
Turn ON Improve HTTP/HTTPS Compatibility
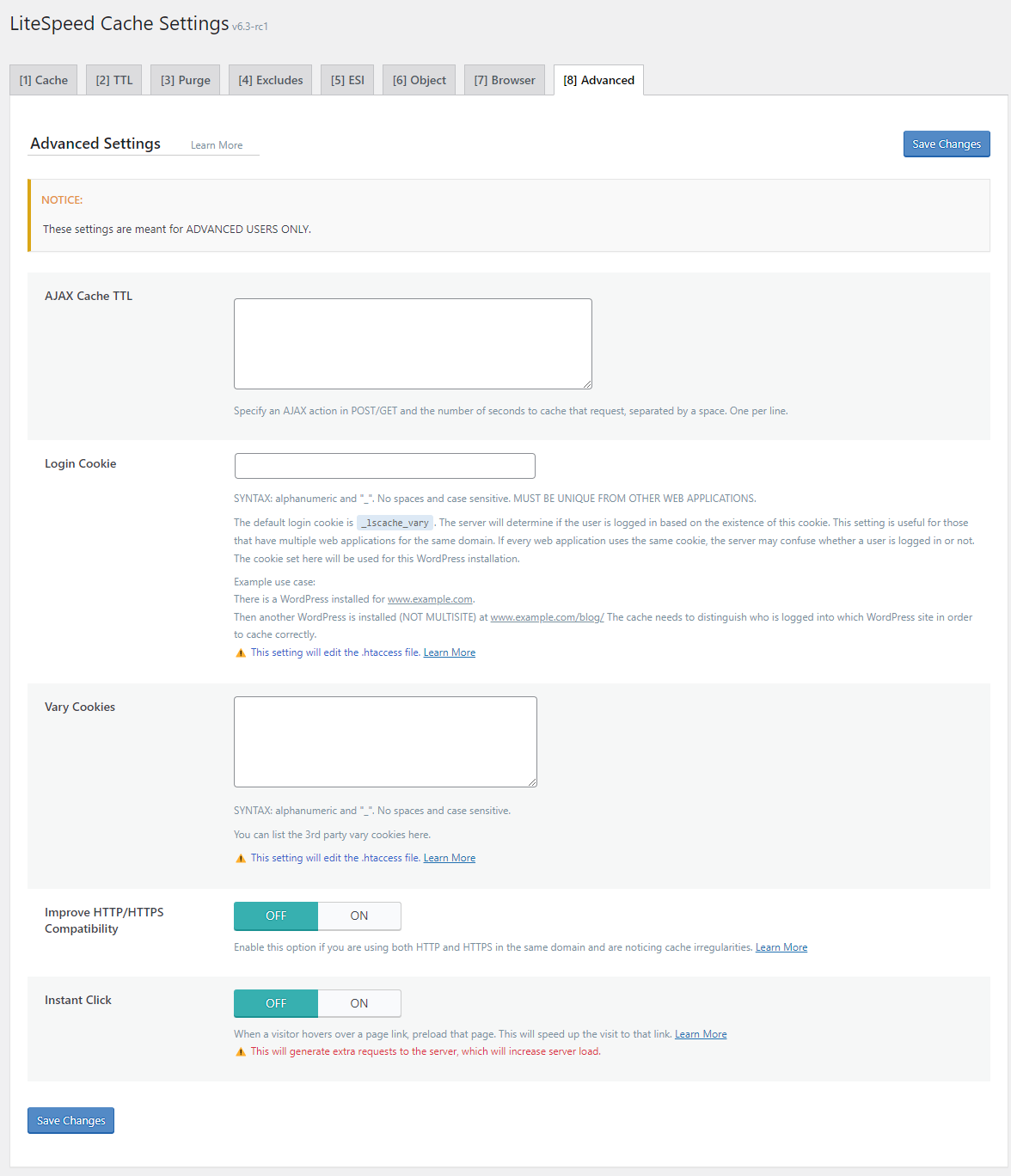coord(359,916)
